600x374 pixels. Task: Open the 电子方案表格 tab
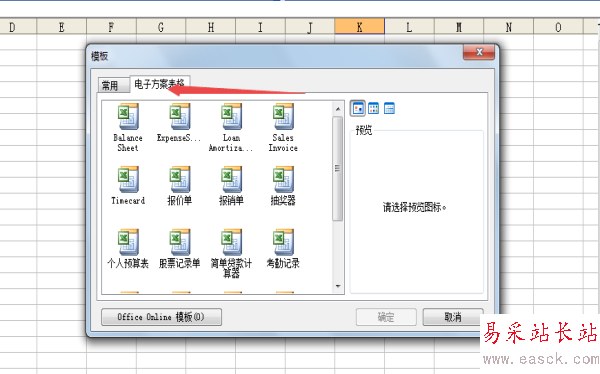click(160, 83)
